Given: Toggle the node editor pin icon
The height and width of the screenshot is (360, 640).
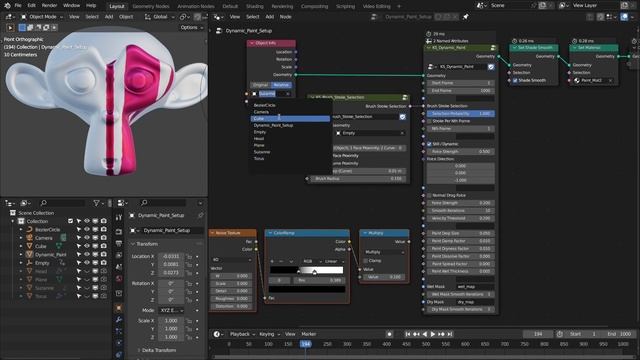Looking at the screenshot, I should click(466, 17).
